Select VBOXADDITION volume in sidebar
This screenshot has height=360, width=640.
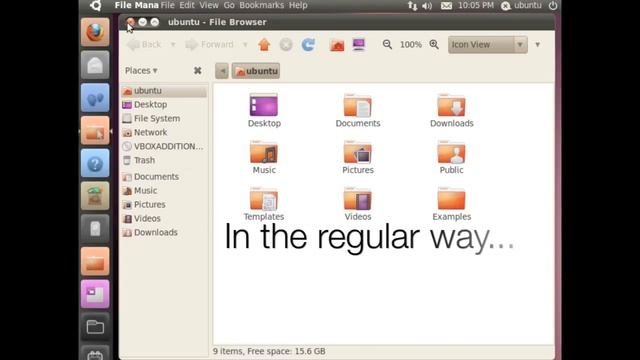click(x=164, y=146)
